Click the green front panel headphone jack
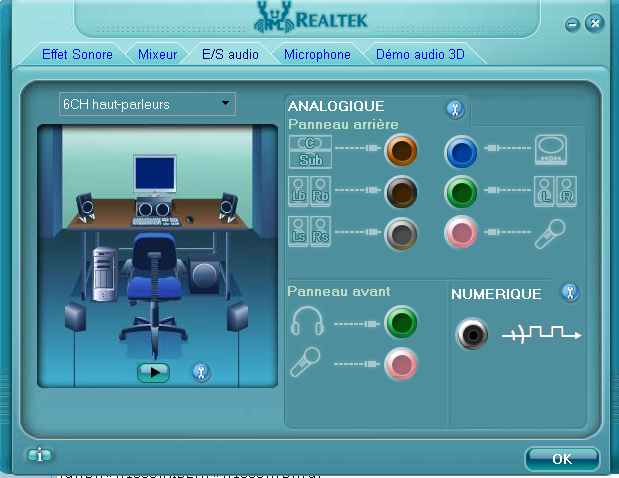Screen dimensions: 619x478 [401, 322]
